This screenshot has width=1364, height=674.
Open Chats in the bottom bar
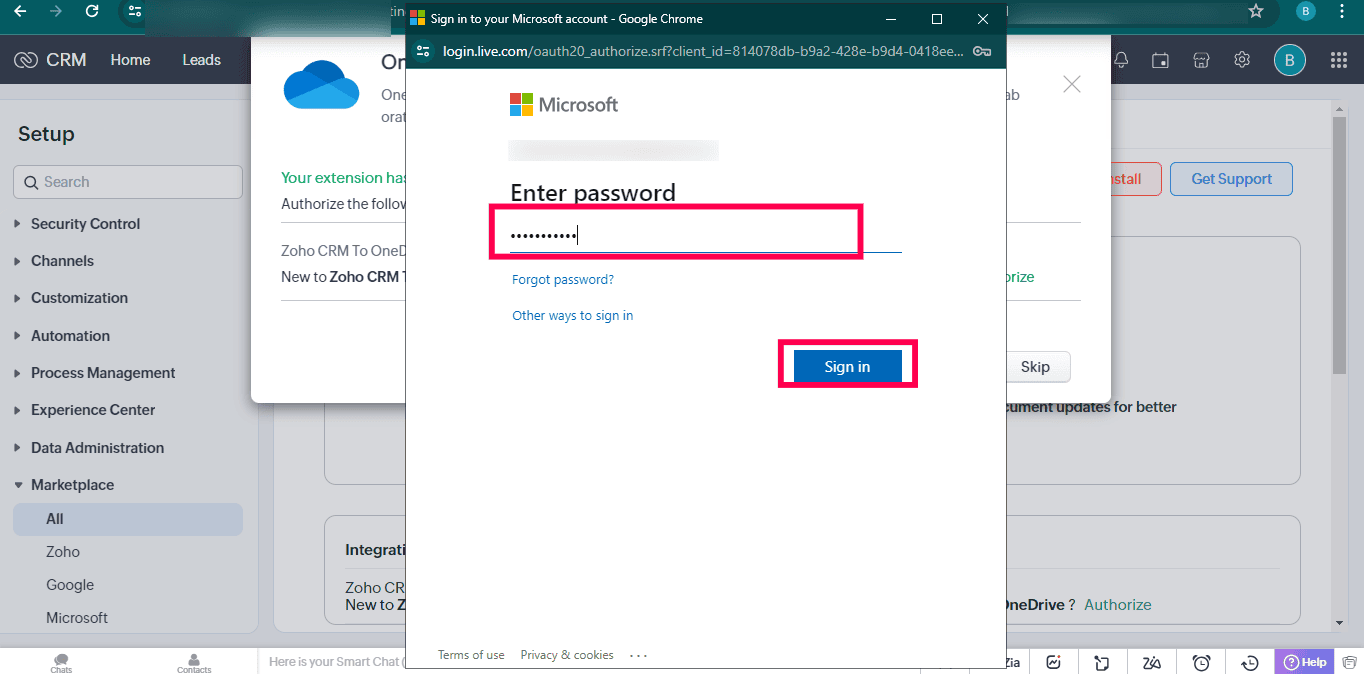pyautogui.click(x=61, y=663)
